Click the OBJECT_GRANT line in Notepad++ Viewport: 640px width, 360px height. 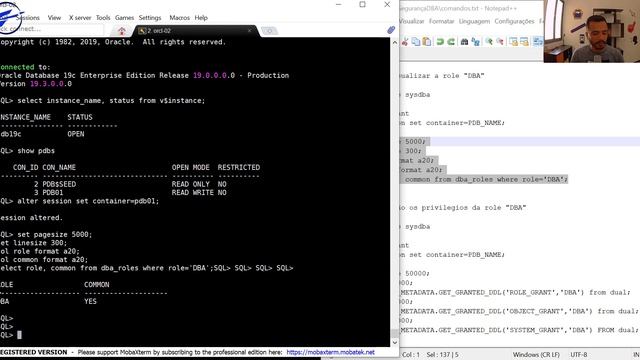click(x=519, y=311)
